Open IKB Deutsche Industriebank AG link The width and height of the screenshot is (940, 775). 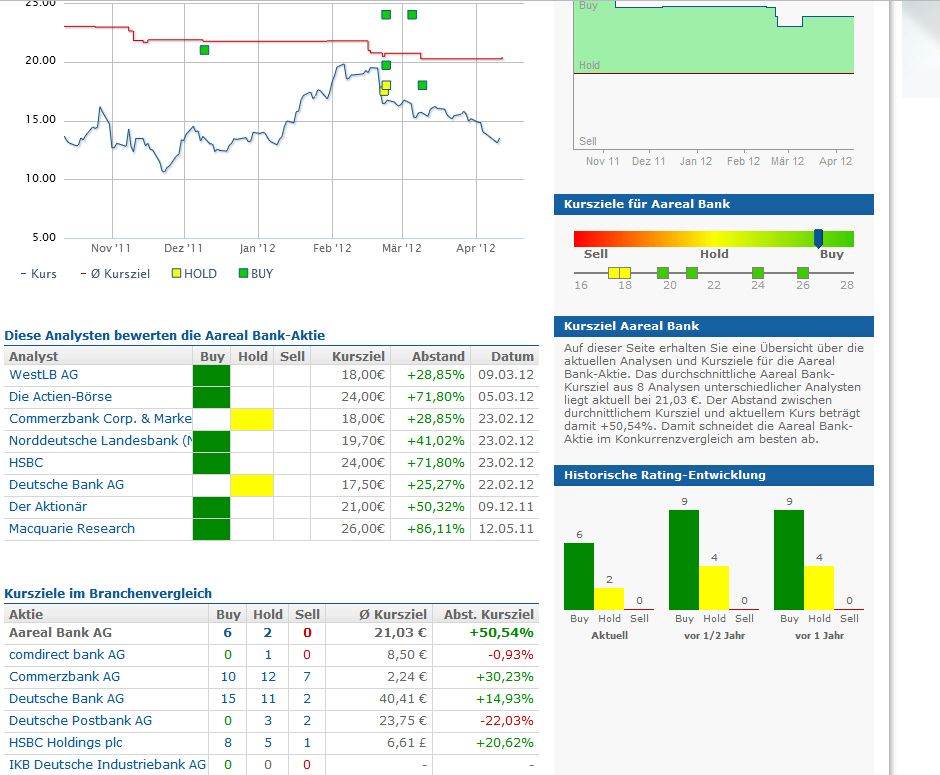coord(107,765)
